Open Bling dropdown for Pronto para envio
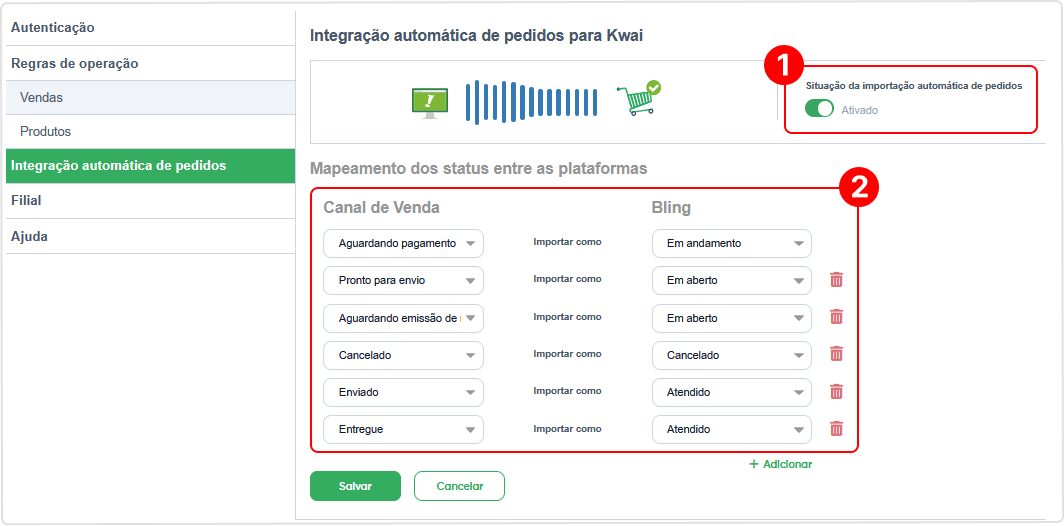This screenshot has height=526, width=1064. point(732,280)
